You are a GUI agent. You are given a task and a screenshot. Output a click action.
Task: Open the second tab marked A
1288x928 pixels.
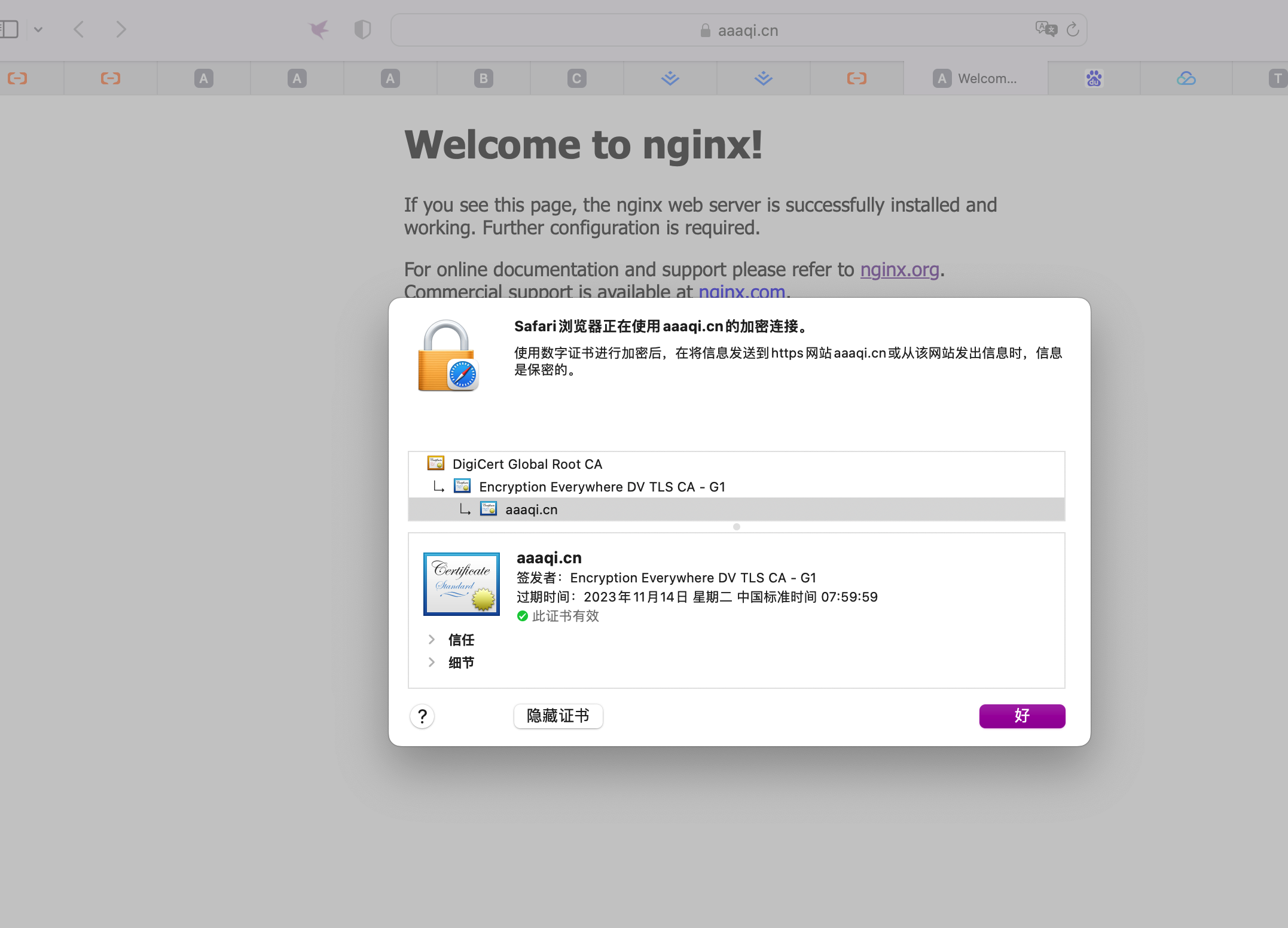pos(297,78)
